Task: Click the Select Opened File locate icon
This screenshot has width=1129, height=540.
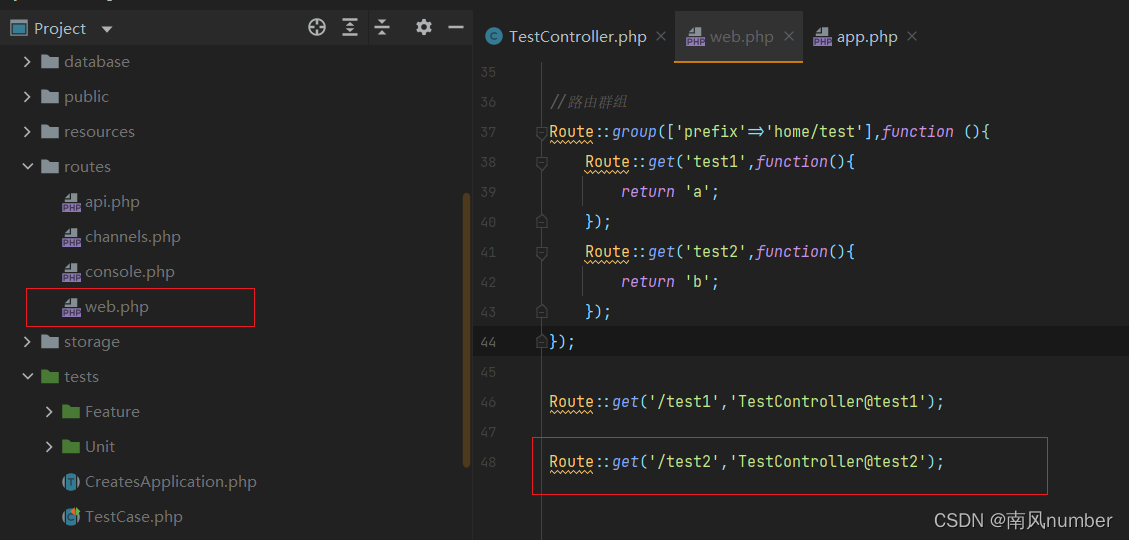Action: (317, 28)
